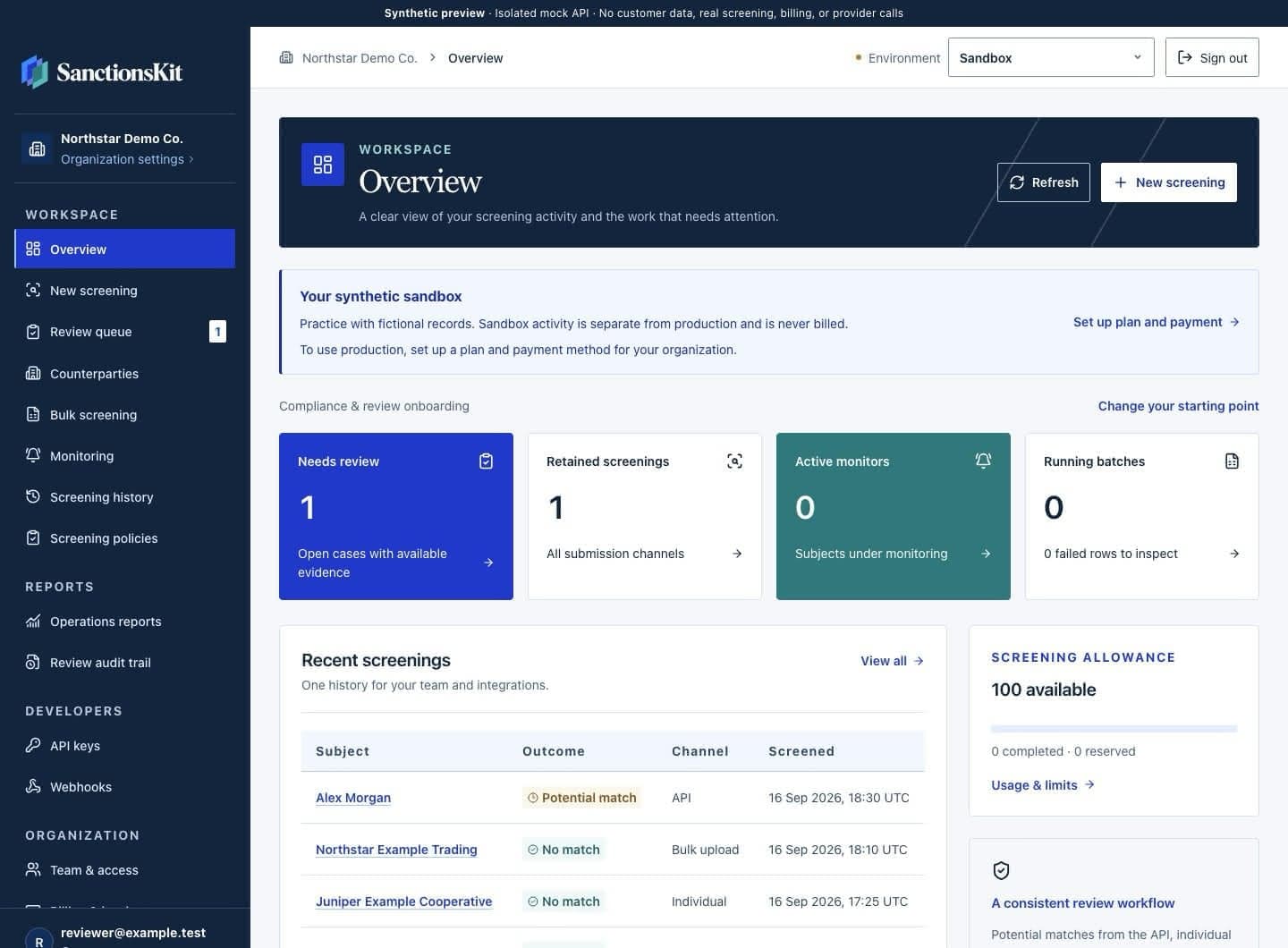Click the 0 failed rows to inspect arrow
Image resolution: width=1288 pixels, height=948 pixels.
[1234, 554]
